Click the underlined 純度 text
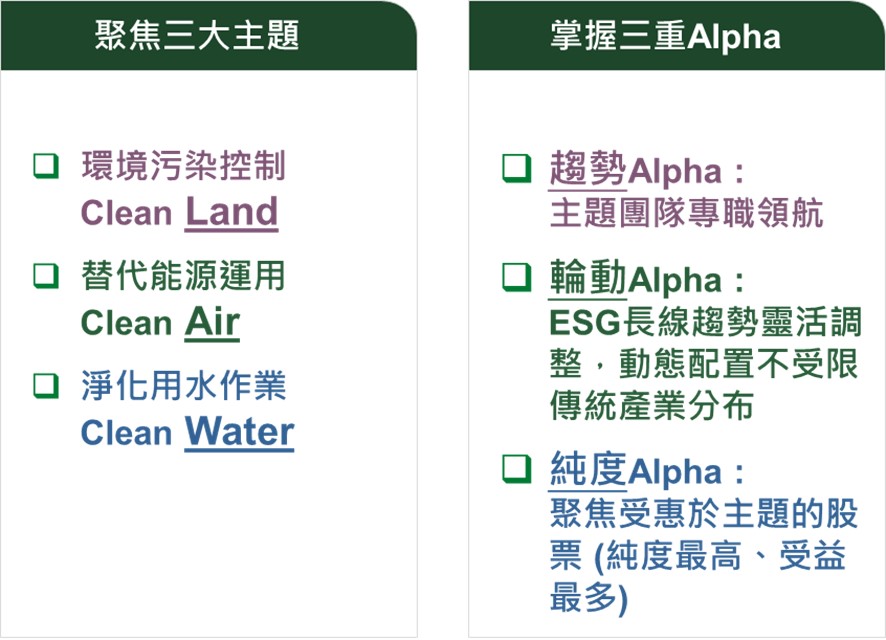 (588, 470)
